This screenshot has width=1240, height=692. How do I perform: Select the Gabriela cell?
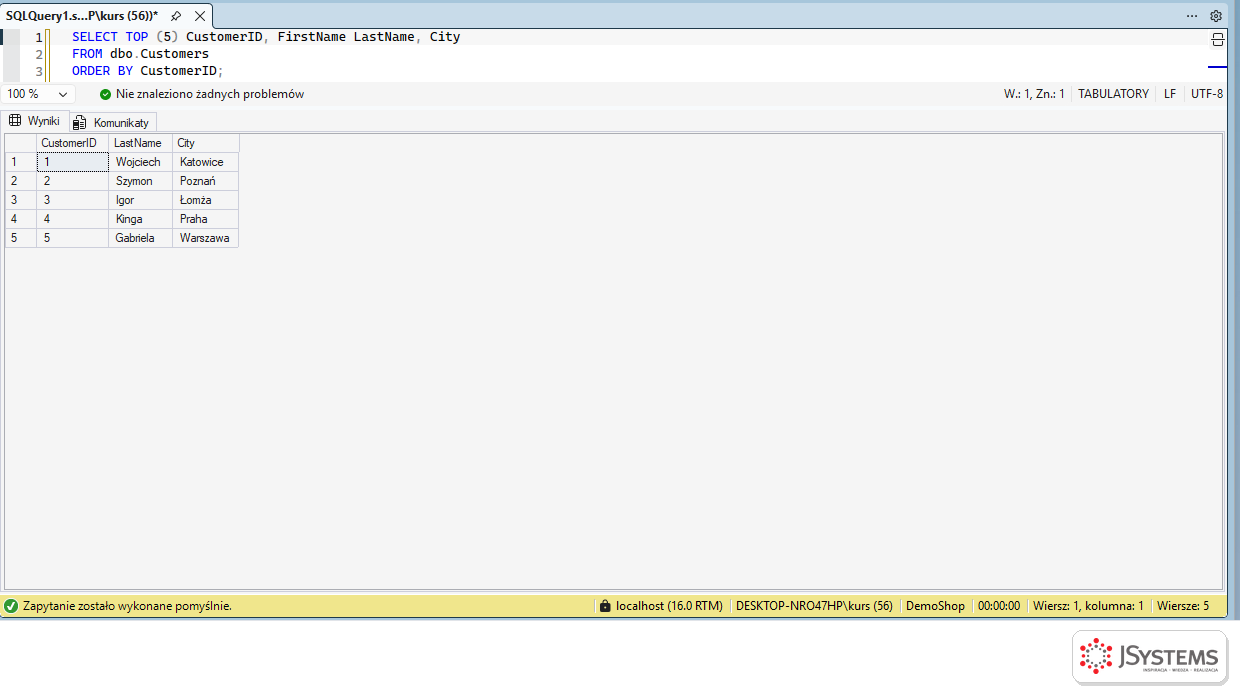pyautogui.click(x=140, y=238)
